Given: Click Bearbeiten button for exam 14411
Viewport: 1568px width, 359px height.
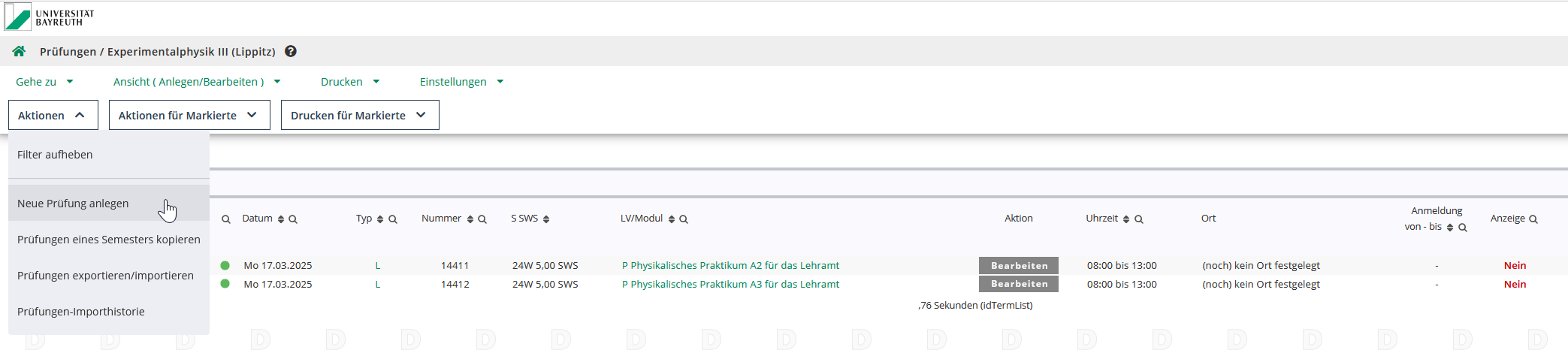Looking at the screenshot, I should 1018,265.
